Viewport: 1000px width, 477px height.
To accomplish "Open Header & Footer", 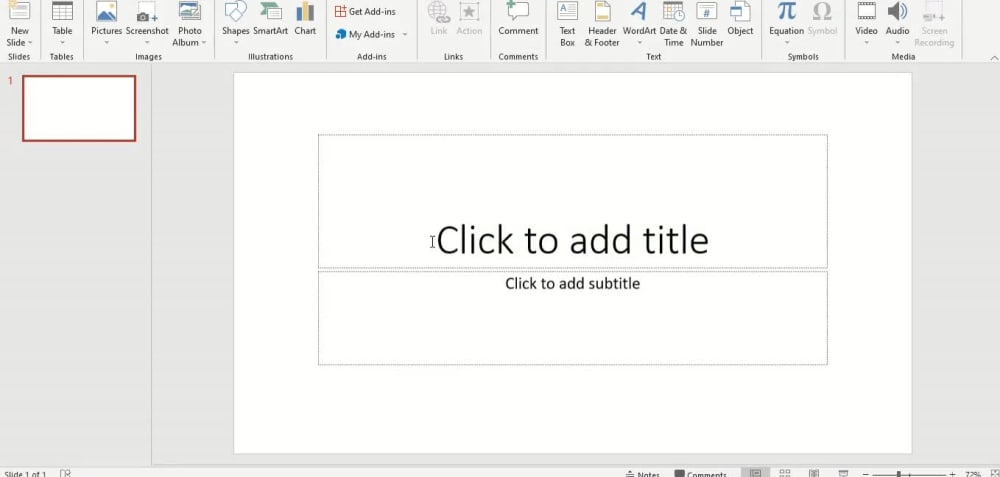I will [x=602, y=26].
